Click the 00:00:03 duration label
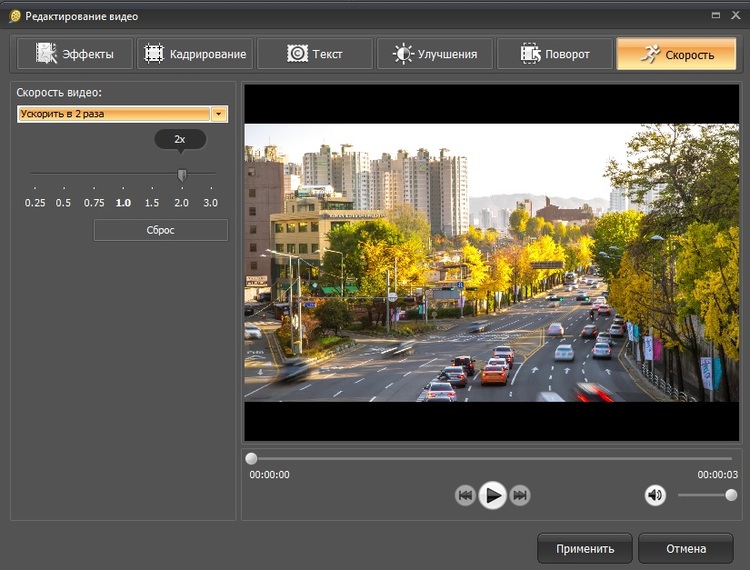The width and height of the screenshot is (750, 570). pyautogui.click(x=717, y=475)
